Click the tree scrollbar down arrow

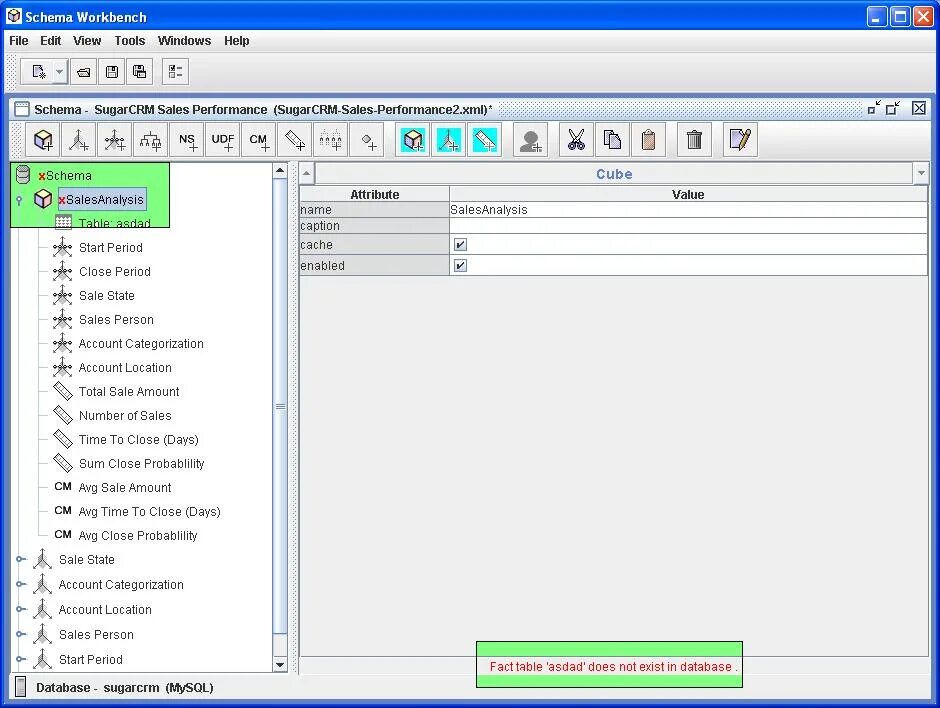pos(280,664)
